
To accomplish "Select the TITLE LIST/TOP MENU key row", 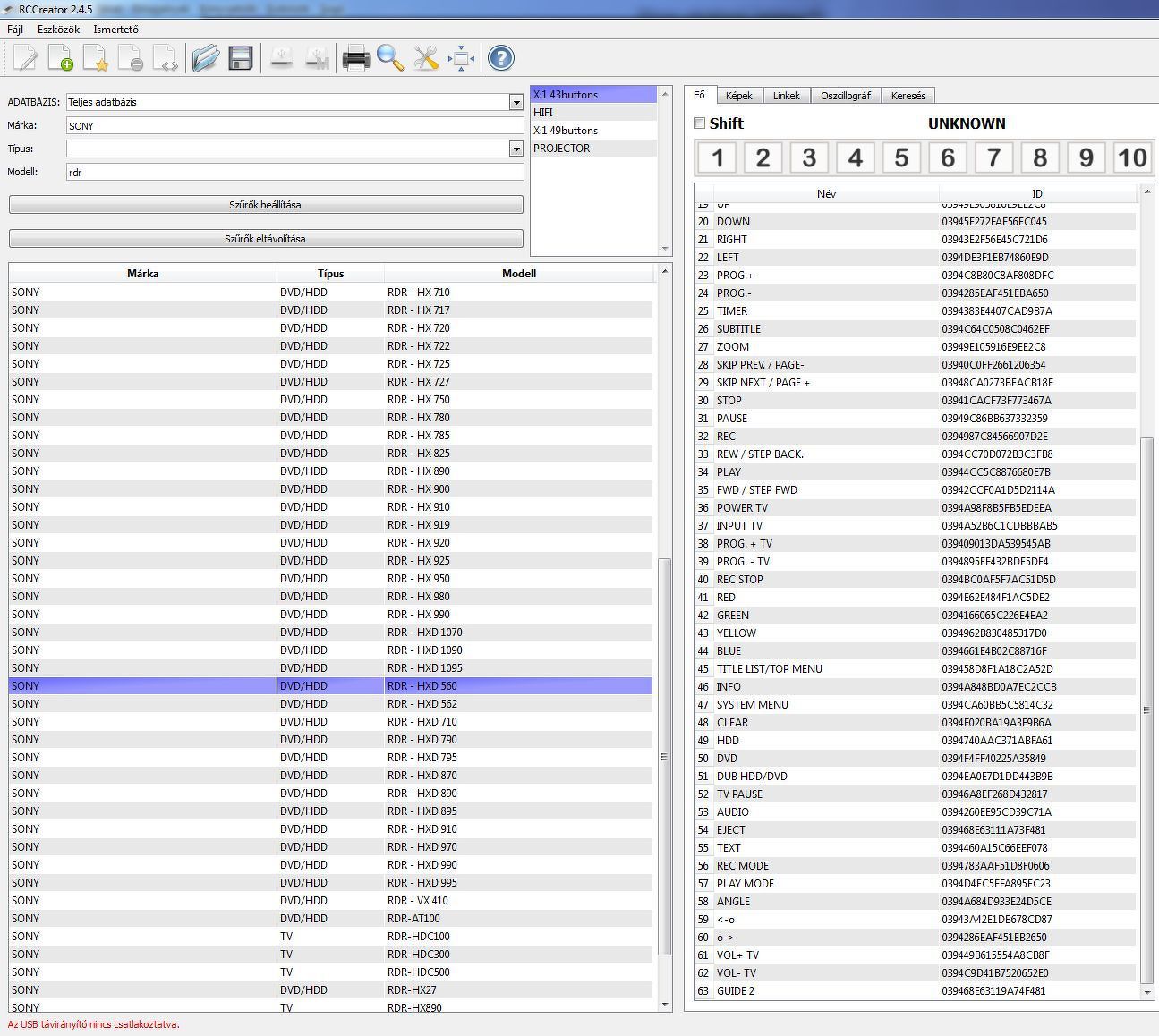I will click(916, 669).
